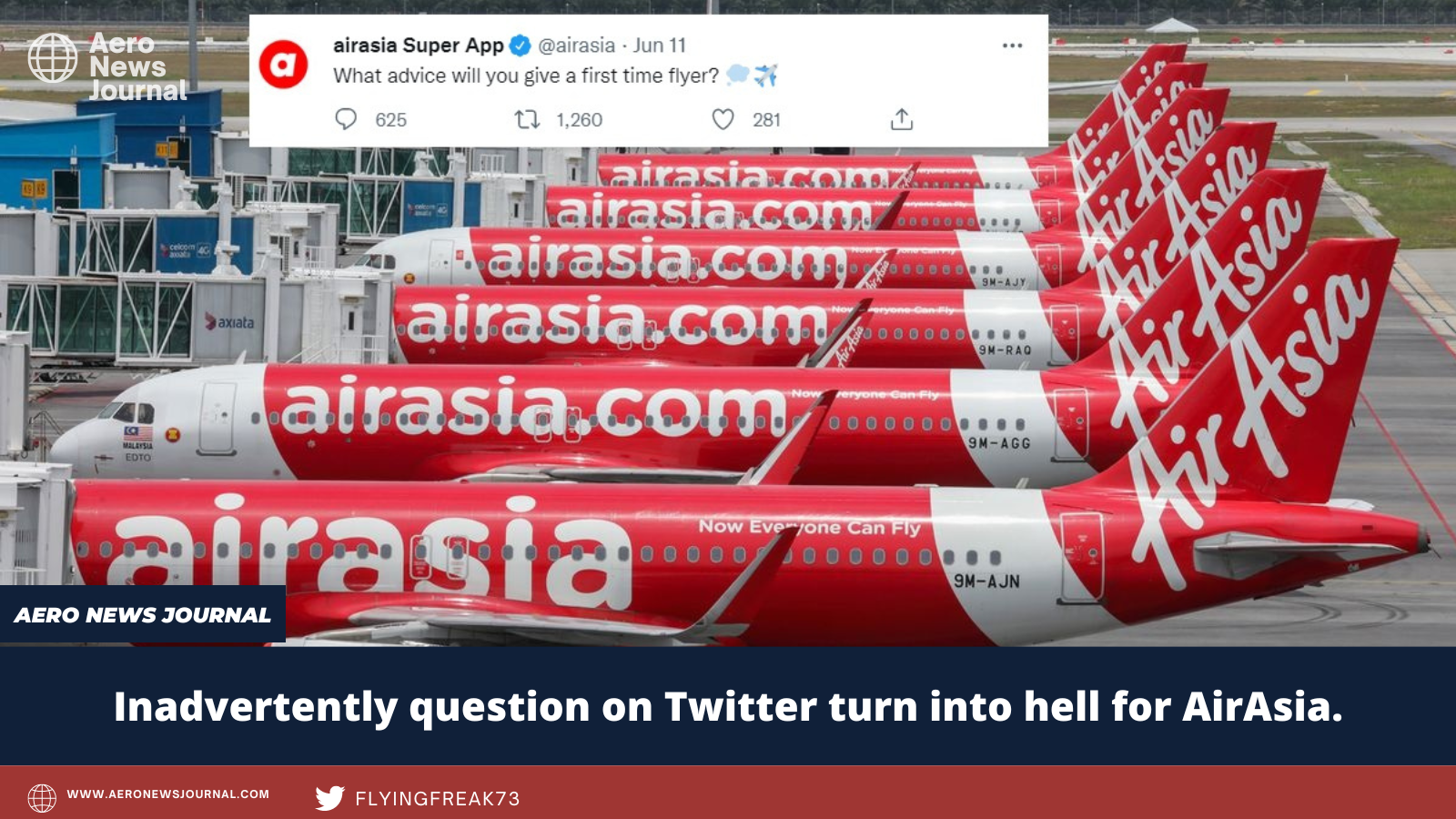1456x819 pixels.
Task: Click the Twitter bird icon in footer
Action: [330, 798]
